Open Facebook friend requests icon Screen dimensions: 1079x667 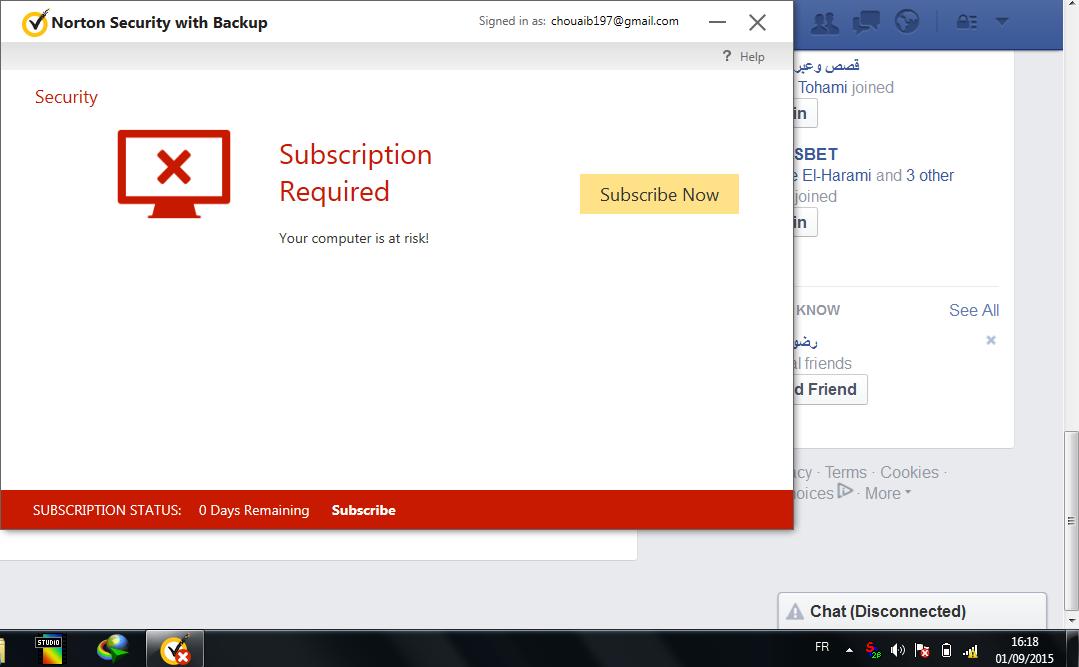pyautogui.click(x=824, y=23)
